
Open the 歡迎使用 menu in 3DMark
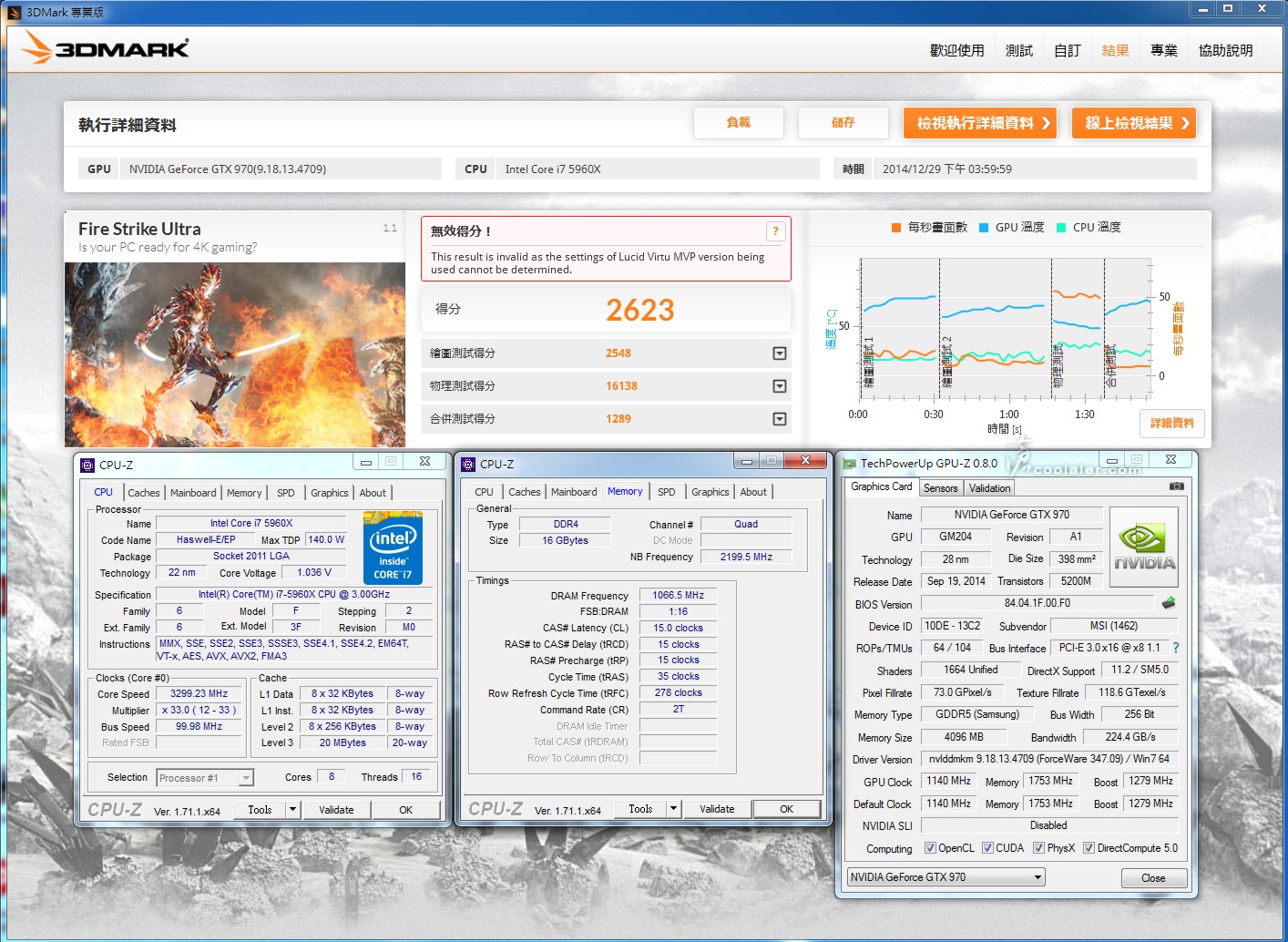pos(957,51)
